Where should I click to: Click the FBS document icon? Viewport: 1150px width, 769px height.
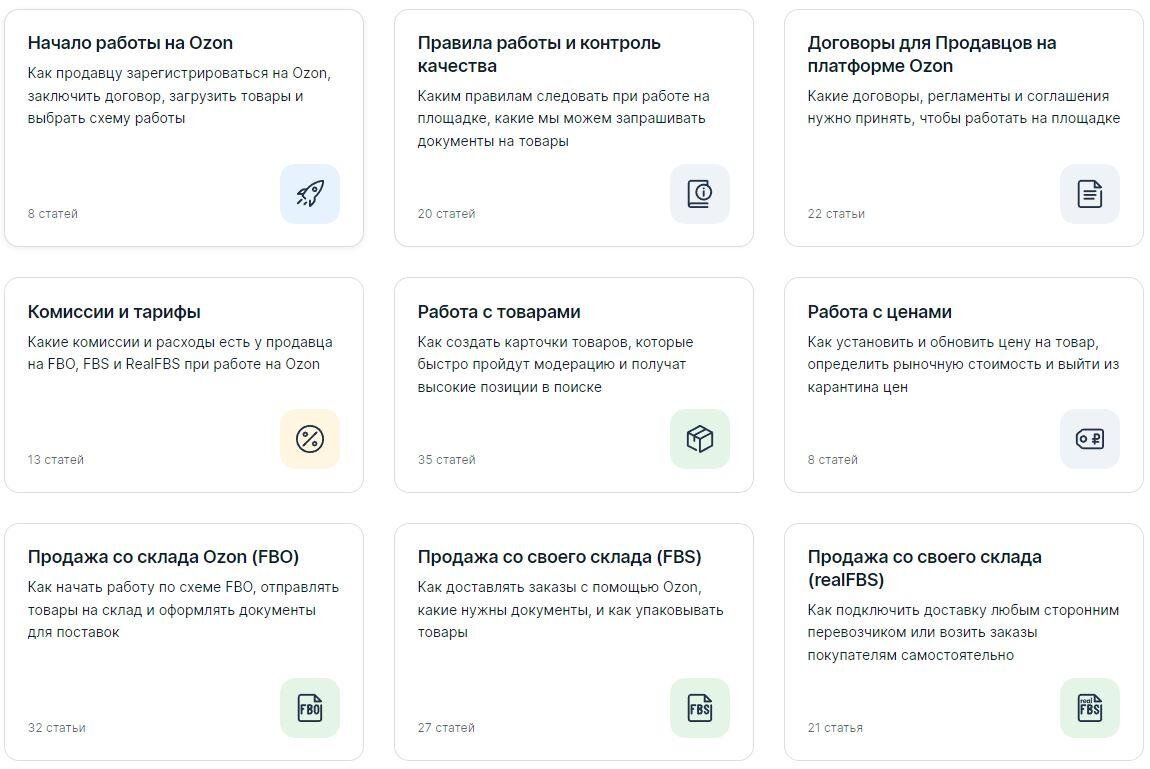click(700, 708)
